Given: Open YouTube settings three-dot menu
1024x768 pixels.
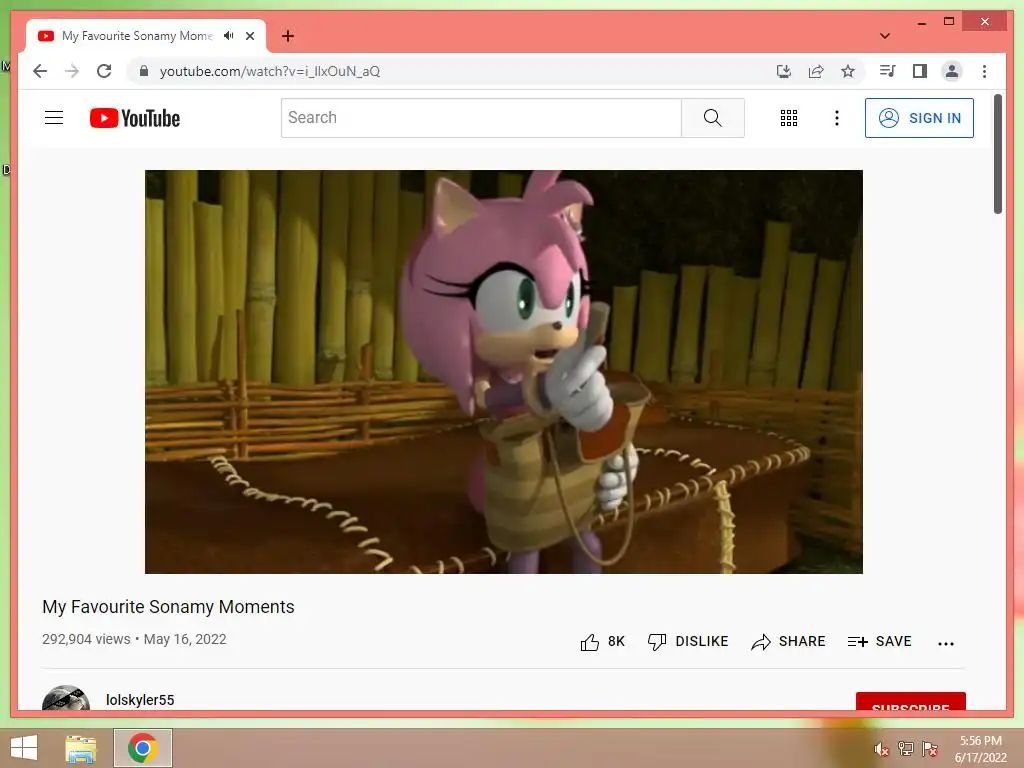Looking at the screenshot, I should tap(837, 118).
